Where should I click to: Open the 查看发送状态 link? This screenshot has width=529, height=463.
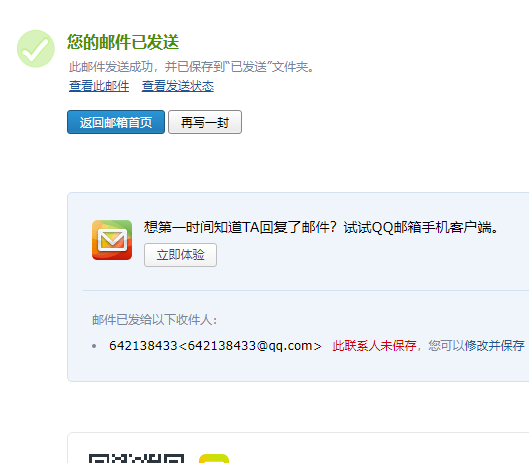click(x=177, y=86)
